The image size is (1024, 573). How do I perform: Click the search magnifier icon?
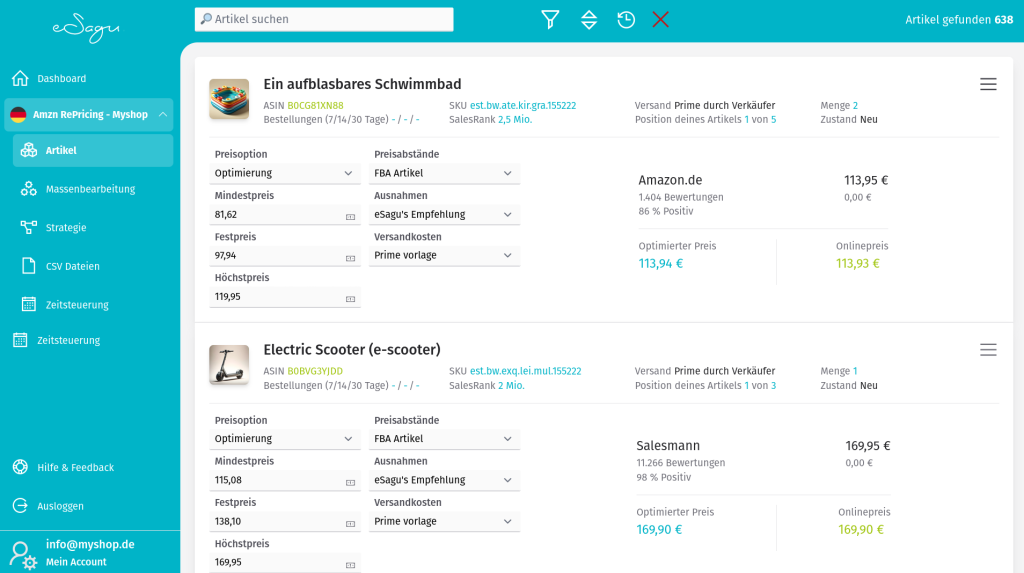(x=206, y=19)
